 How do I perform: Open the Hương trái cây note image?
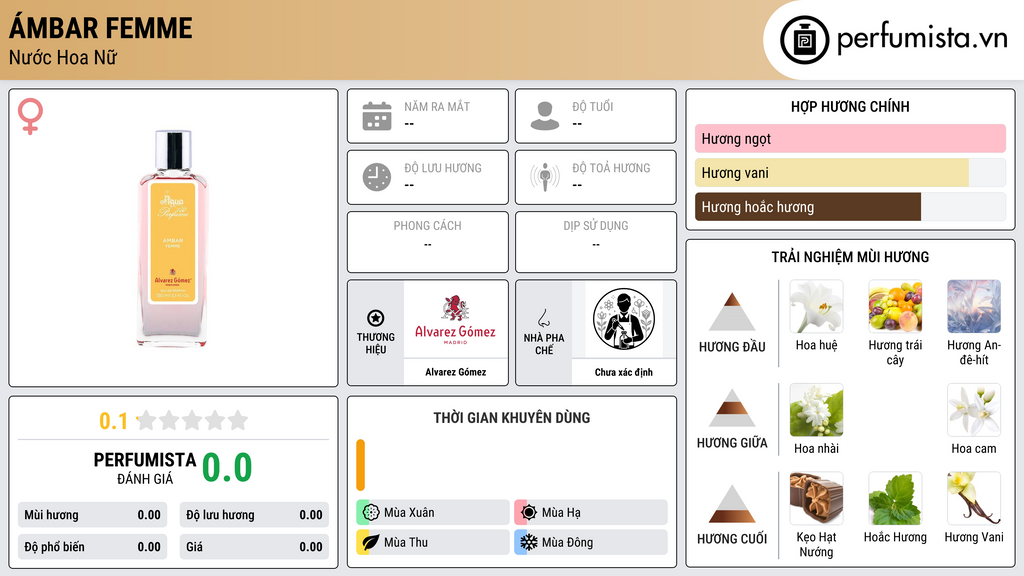(x=895, y=306)
